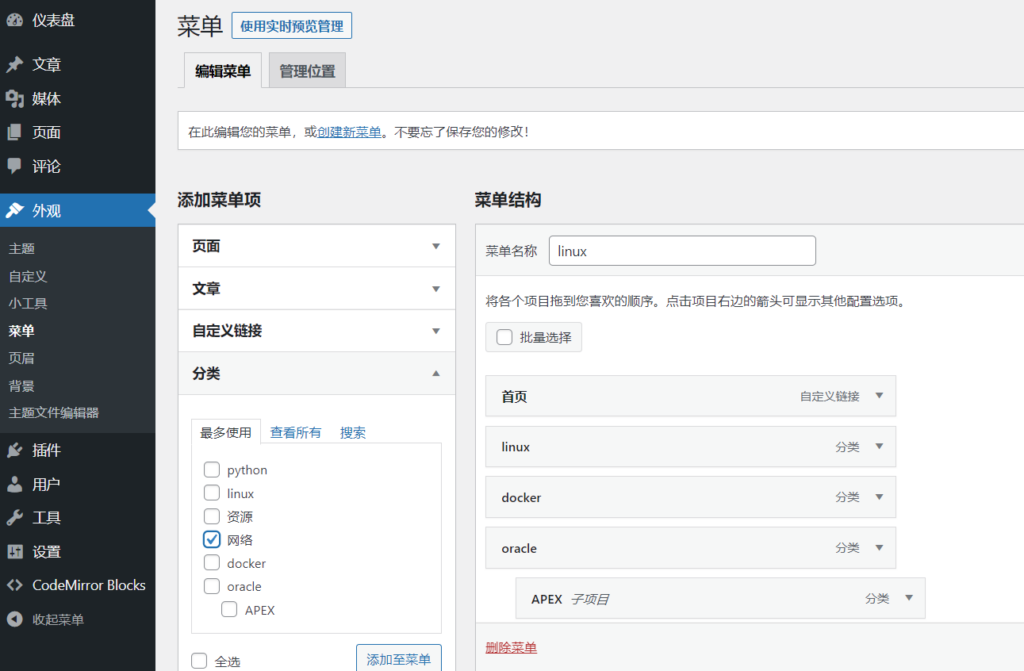Uncheck the 网络 category checkbox

(212, 540)
